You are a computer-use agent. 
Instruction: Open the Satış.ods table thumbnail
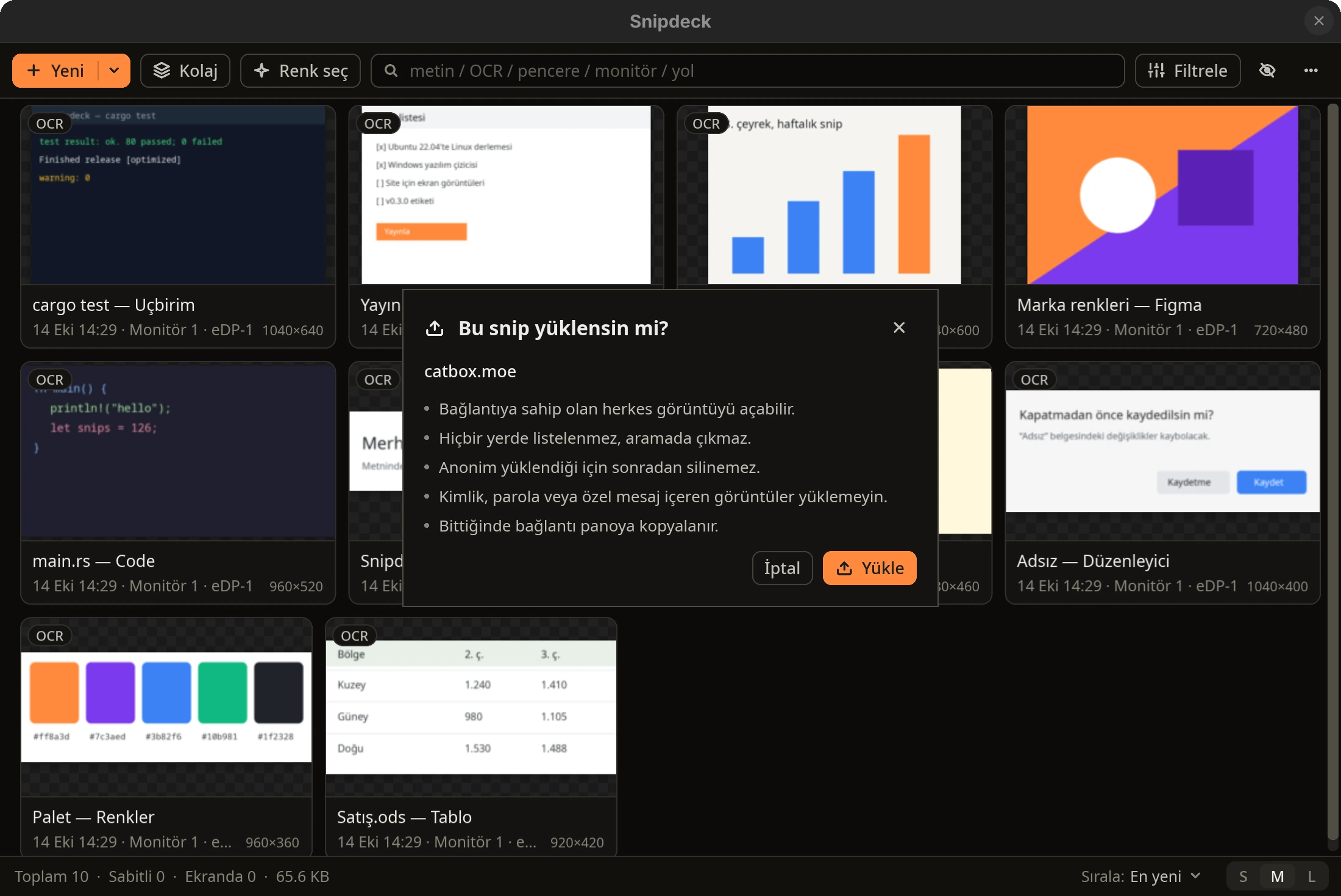pos(471,707)
